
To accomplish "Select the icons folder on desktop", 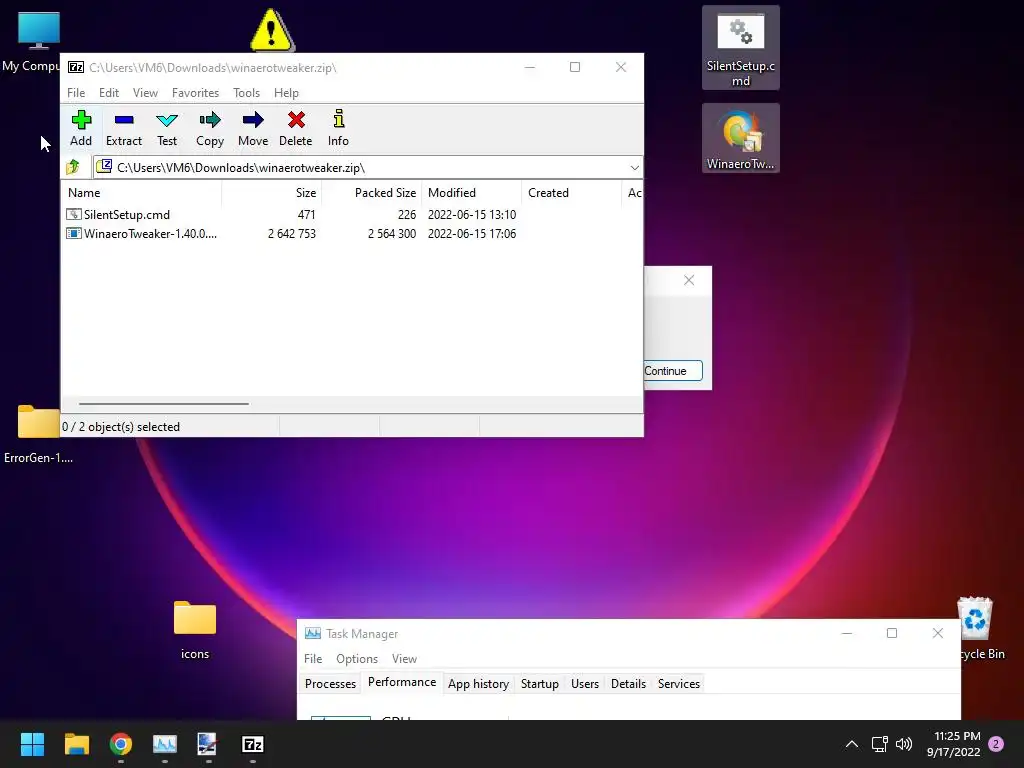I will [x=195, y=630].
